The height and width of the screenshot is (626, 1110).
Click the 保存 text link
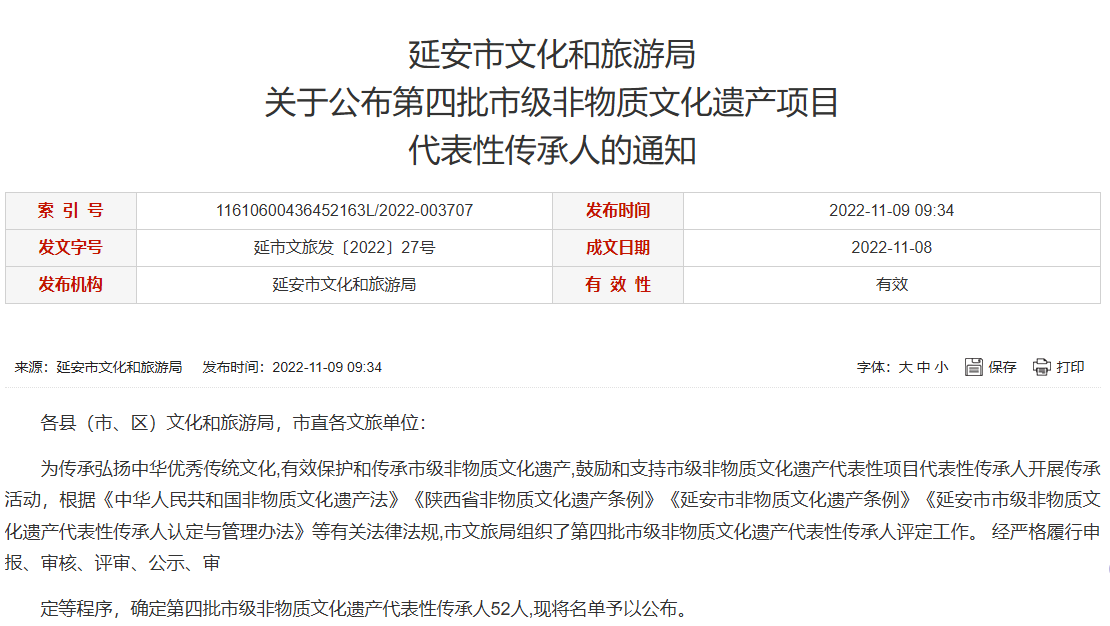click(1002, 367)
